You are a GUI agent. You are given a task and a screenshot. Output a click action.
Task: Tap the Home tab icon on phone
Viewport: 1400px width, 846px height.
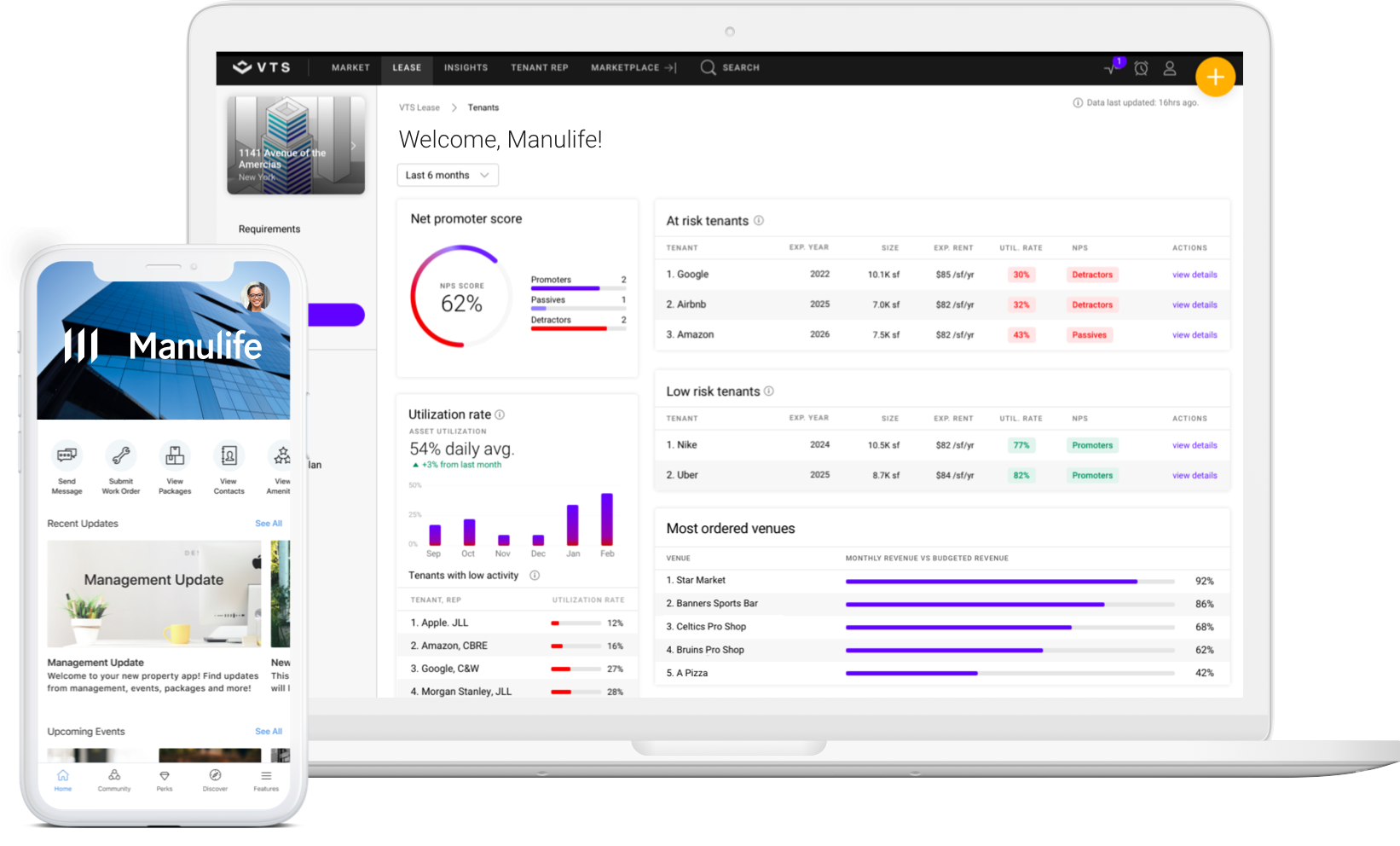63,775
